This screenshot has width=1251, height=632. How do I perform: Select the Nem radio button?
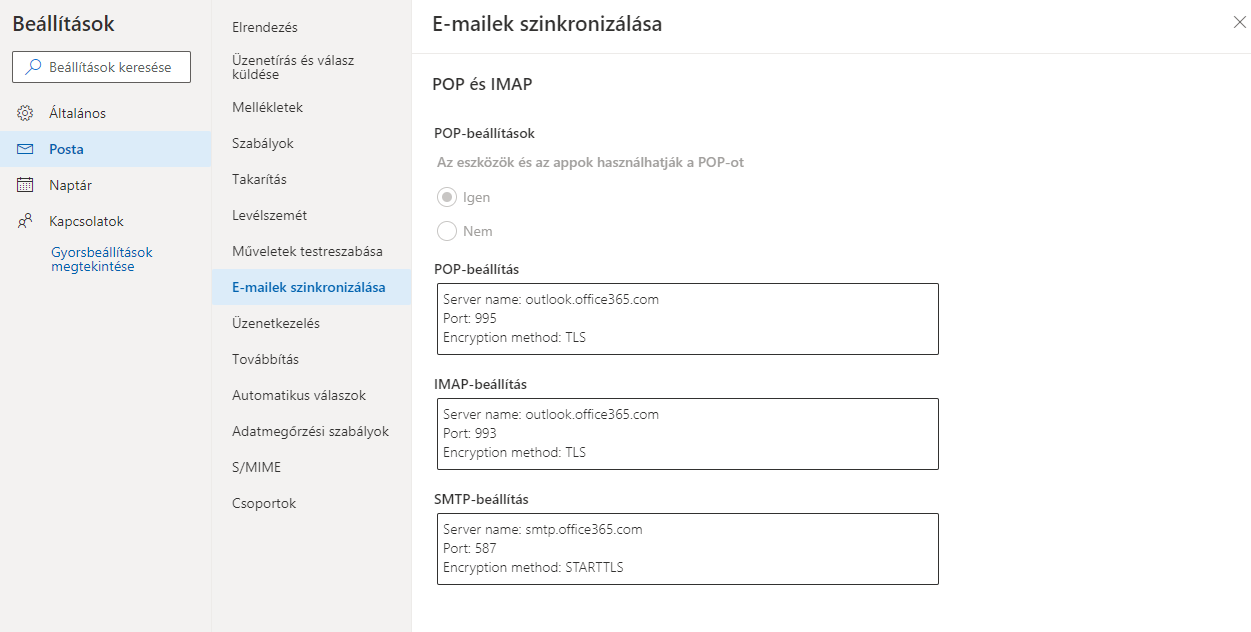[x=447, y=231]
